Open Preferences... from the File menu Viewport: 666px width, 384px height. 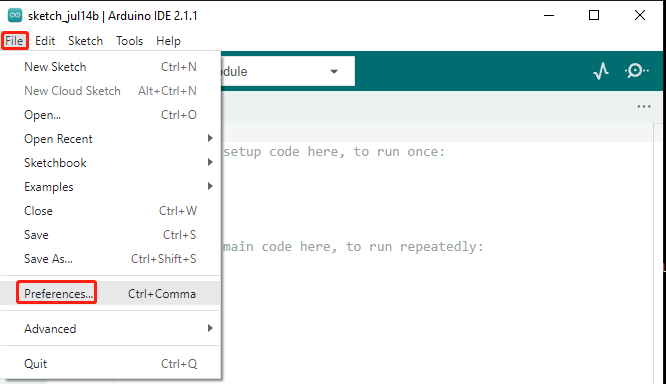tap(110, 294)
